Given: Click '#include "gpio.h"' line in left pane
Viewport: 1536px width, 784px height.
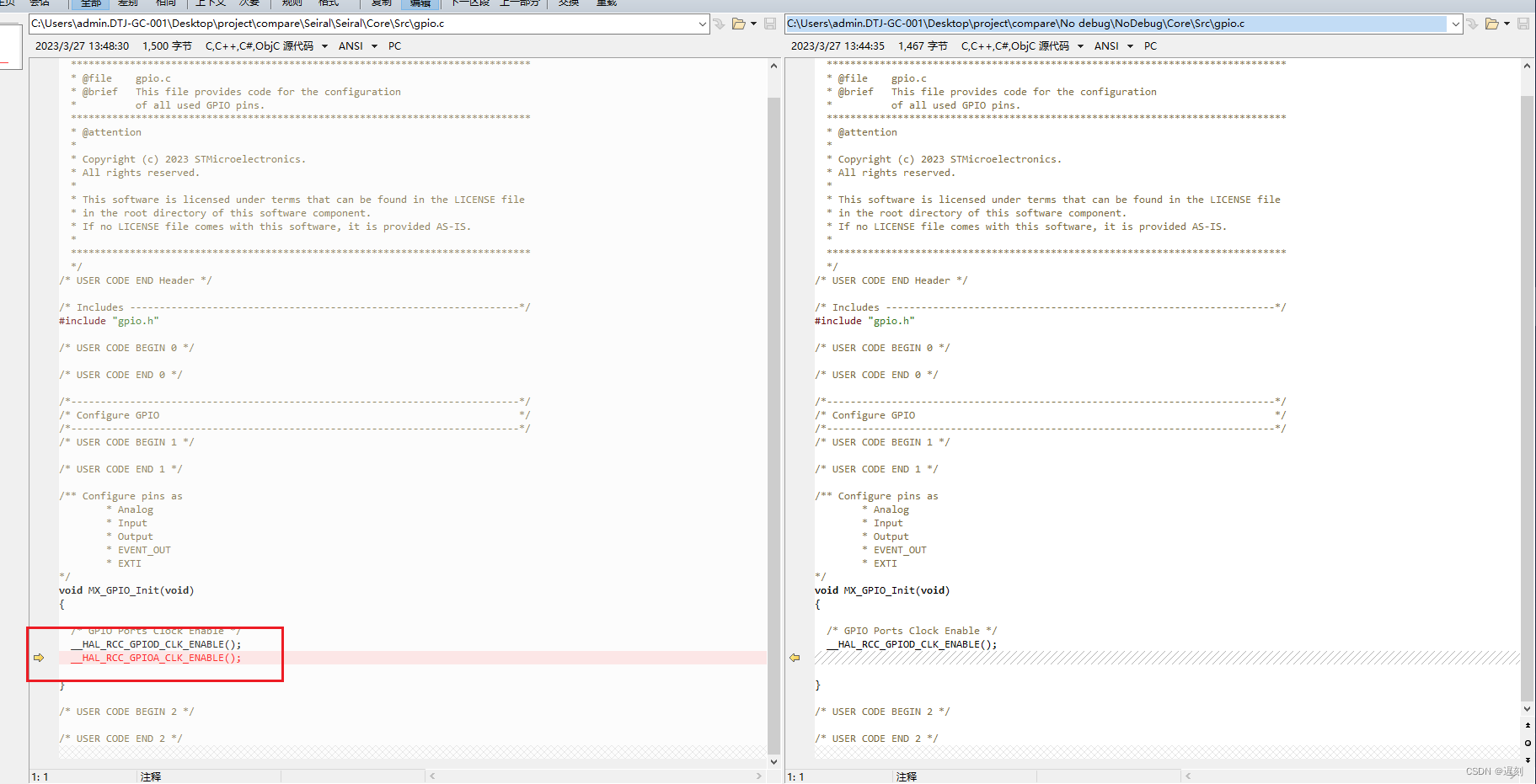Looking at the screenshot, I should click(x=109, y=321).
